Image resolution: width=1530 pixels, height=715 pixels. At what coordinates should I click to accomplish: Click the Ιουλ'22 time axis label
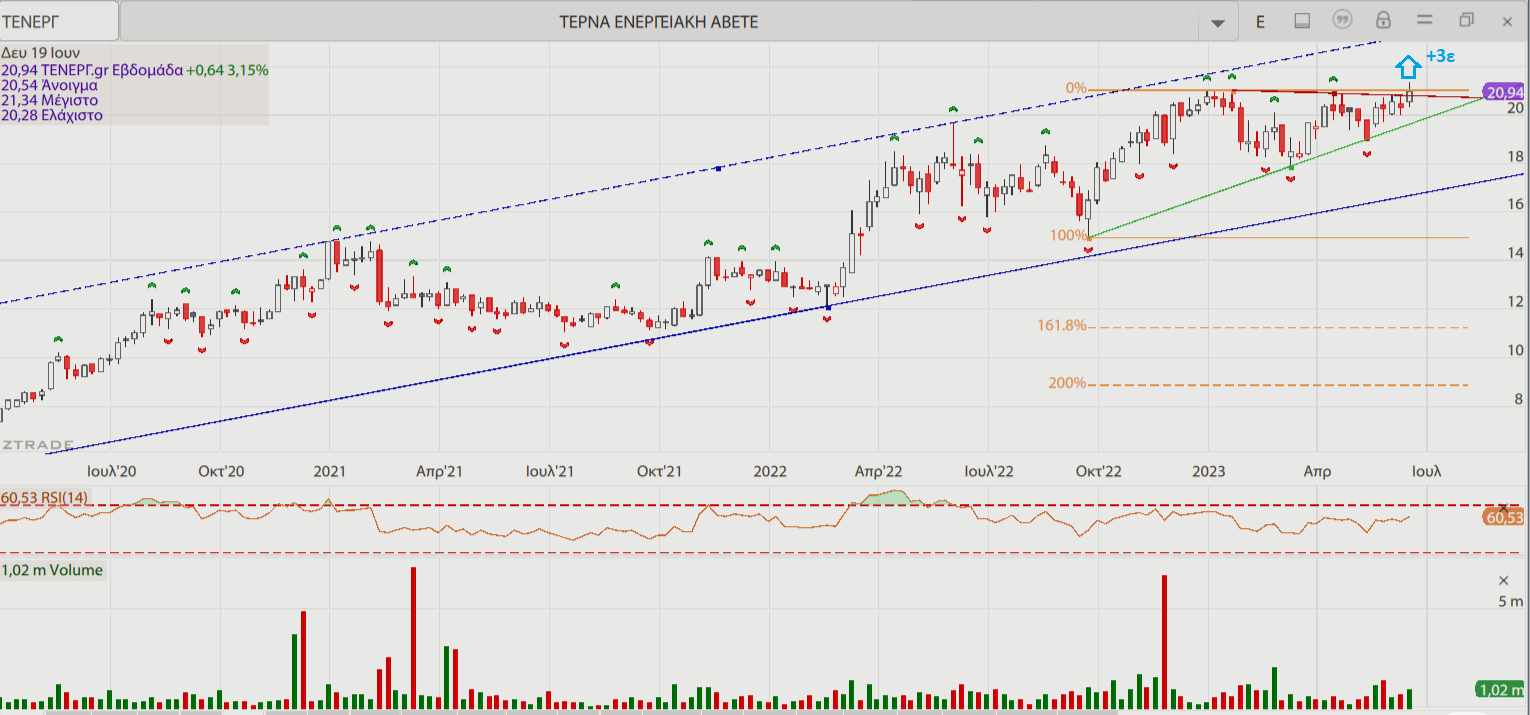point(988,472)
